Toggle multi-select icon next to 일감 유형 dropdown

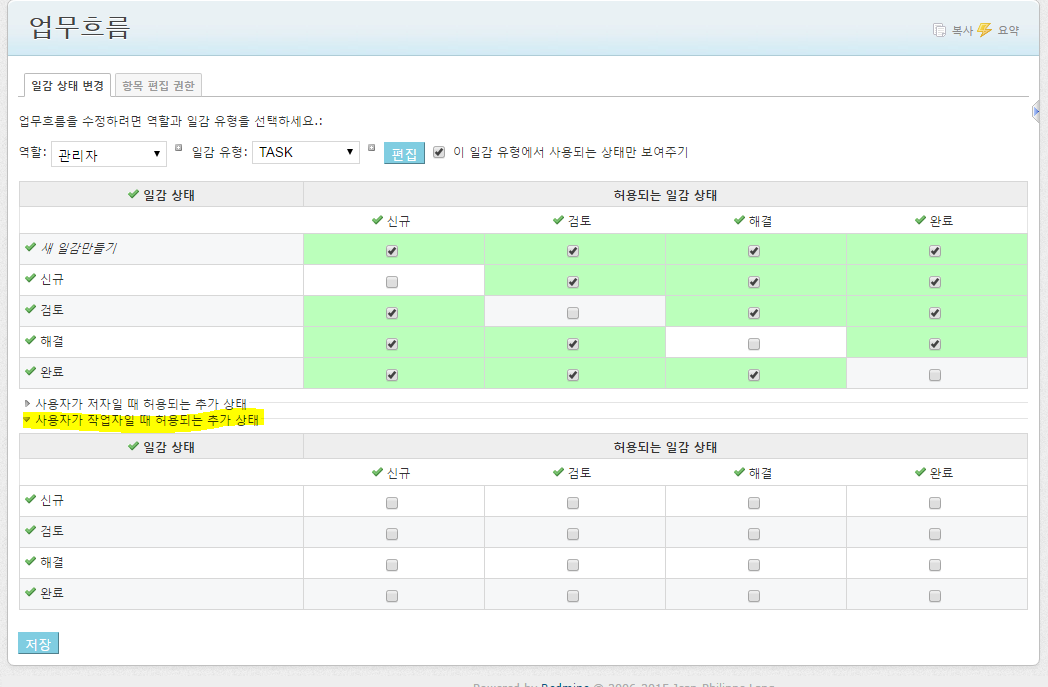tap(371, 149)
